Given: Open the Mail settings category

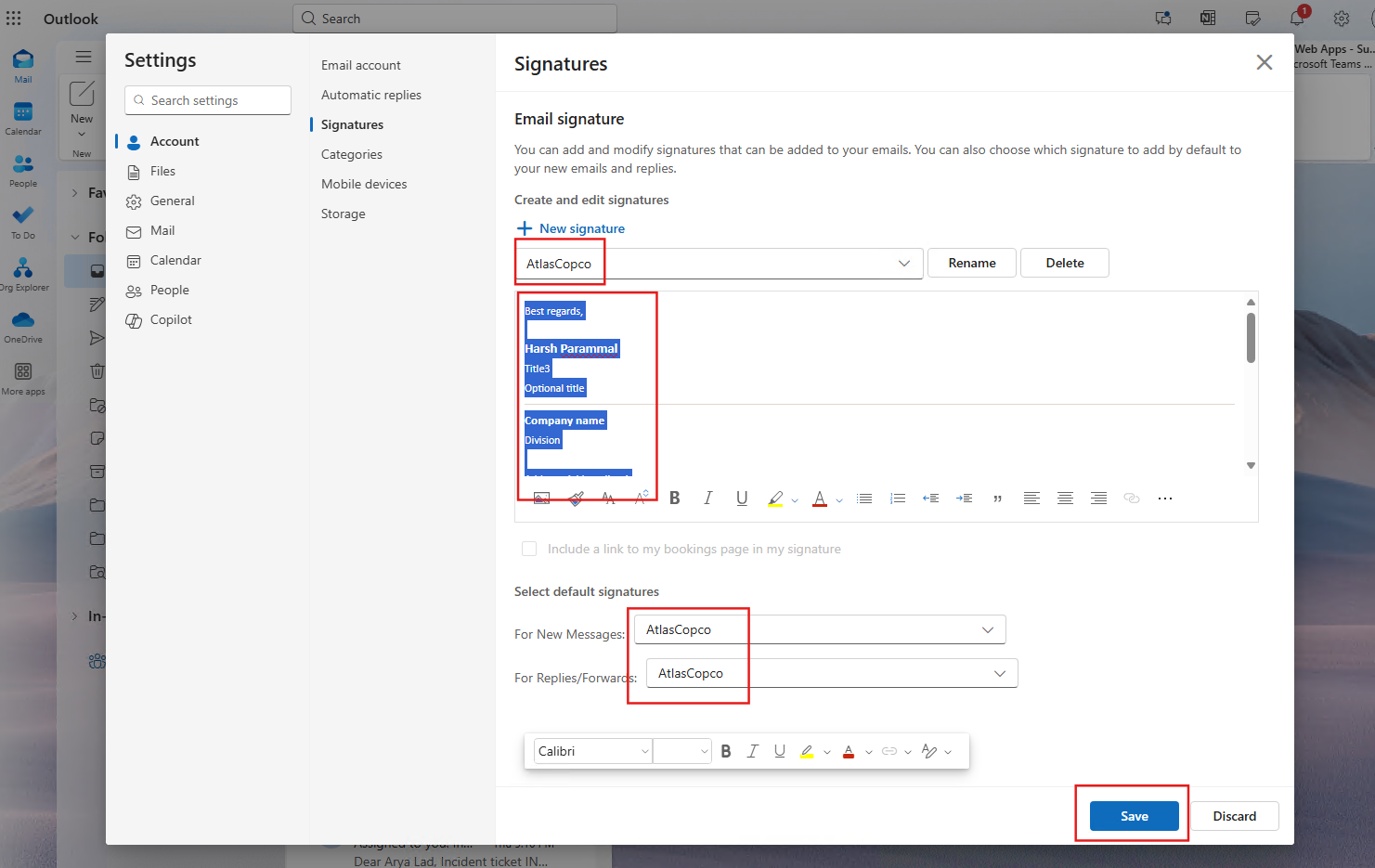Looking at the screenshot, I should (x=162, y=230).
